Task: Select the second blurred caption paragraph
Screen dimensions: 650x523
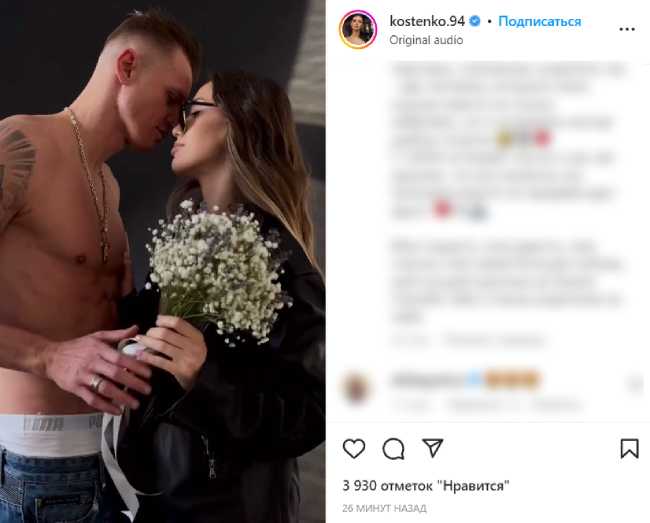Action: click(x=507, y=281)
